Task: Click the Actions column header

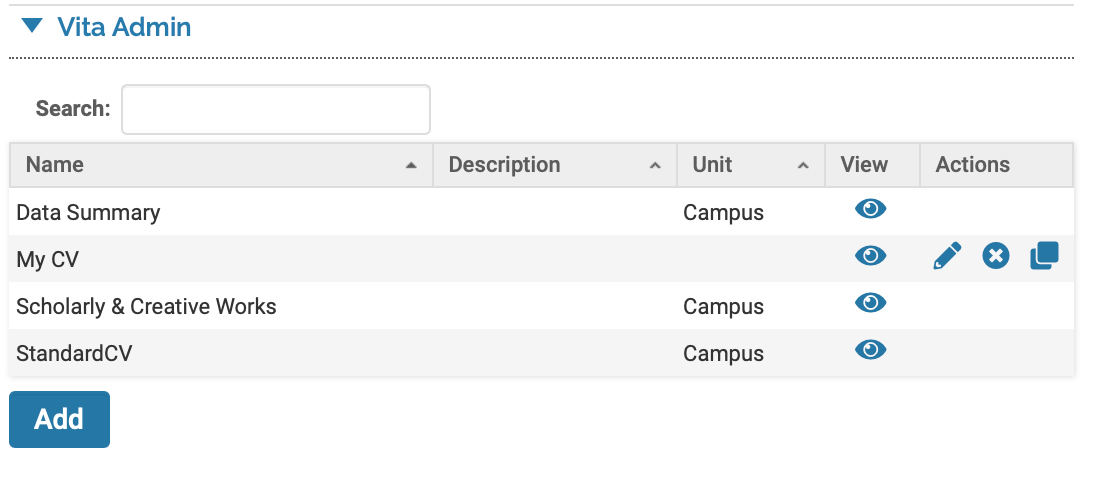Action: 972,165
